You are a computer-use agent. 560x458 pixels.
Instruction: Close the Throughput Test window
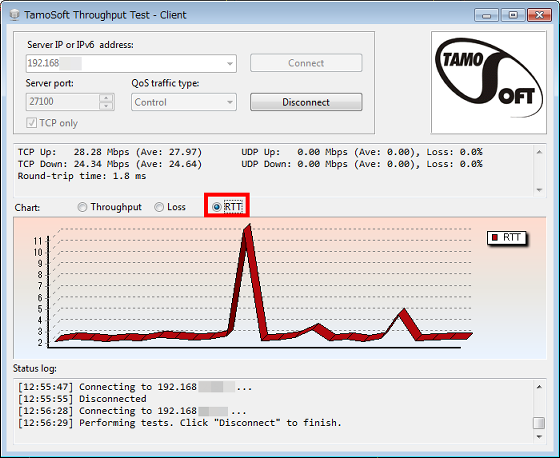pos(540,15)
